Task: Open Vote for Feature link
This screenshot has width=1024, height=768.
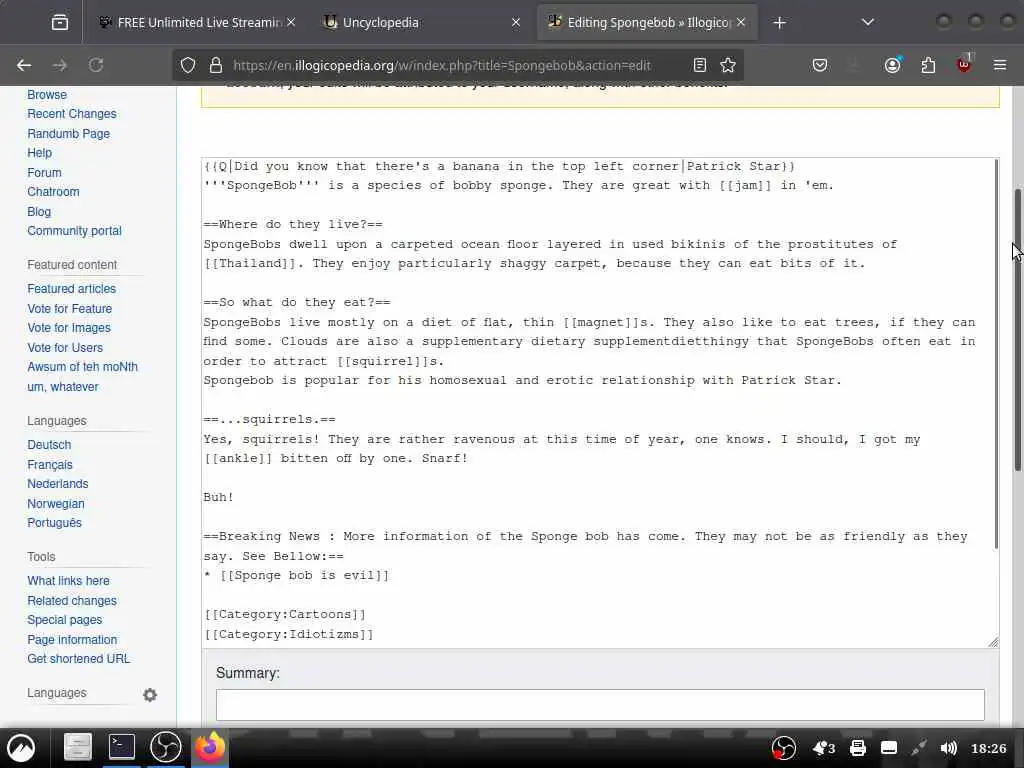Action: pos(70,308)
